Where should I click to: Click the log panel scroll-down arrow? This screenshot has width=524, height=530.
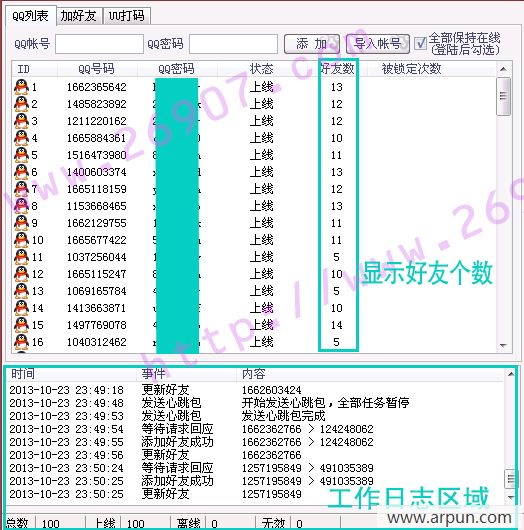click(x=510, y=497)
